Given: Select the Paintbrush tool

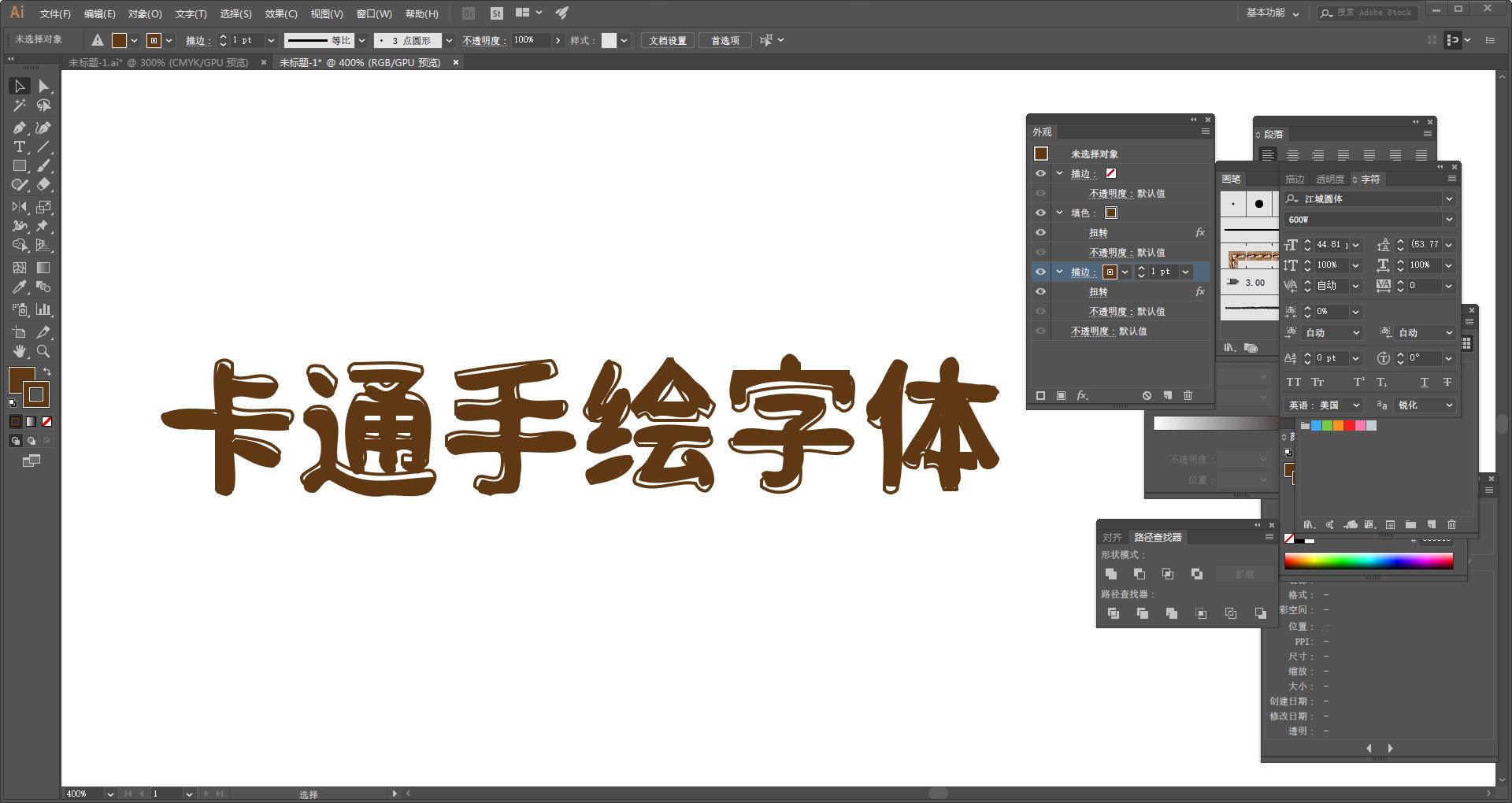Looking at the screenshot, I should [45, 165].
